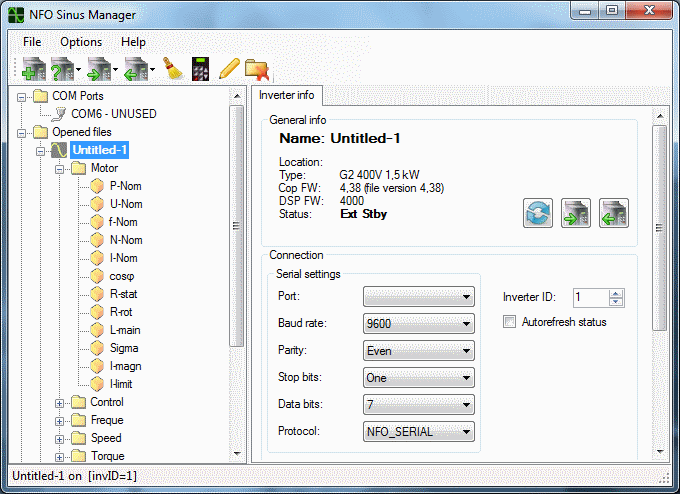Increase Inverter ID with up stepper arrow
Image resolution: width=680 pixels, height=494 pixels.
pos(616,294)
